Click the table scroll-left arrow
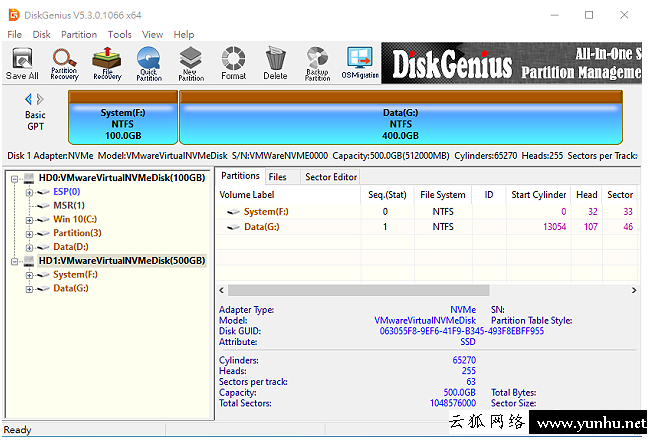Screen dimensions: 650x445 click(221, 290)
